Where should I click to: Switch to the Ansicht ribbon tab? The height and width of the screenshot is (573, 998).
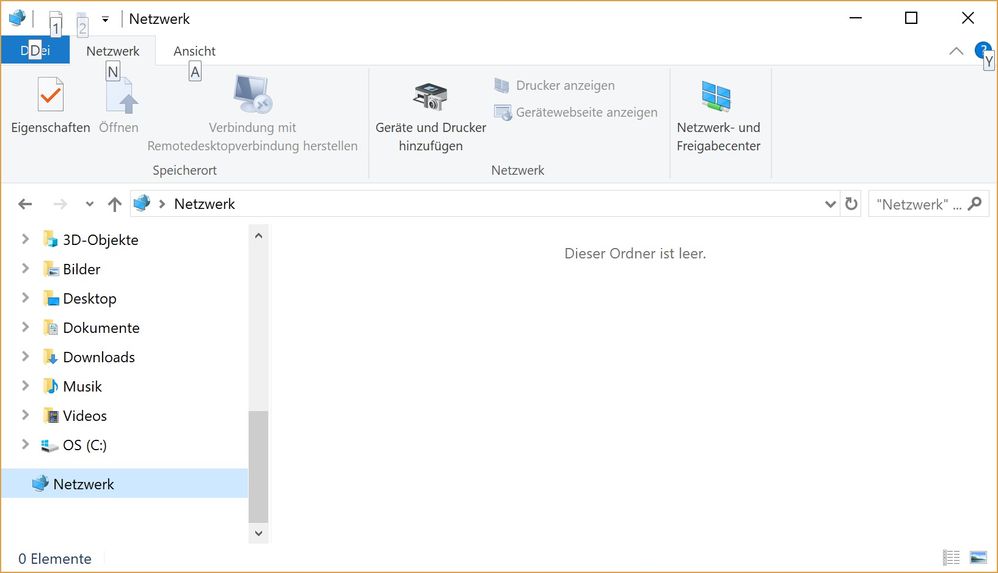194,51
